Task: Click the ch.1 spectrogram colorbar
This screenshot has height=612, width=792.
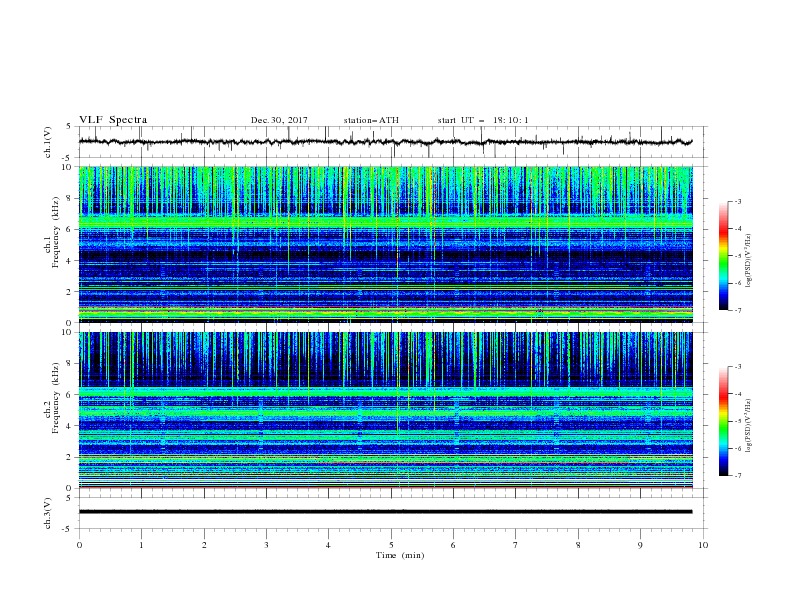Action: pos(724,256)
